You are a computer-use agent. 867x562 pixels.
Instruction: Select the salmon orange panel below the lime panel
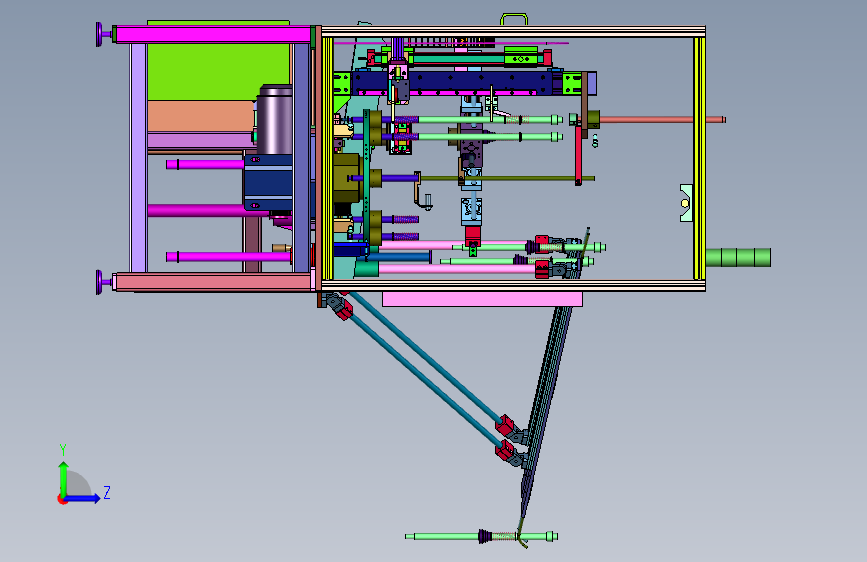(201, 116)
